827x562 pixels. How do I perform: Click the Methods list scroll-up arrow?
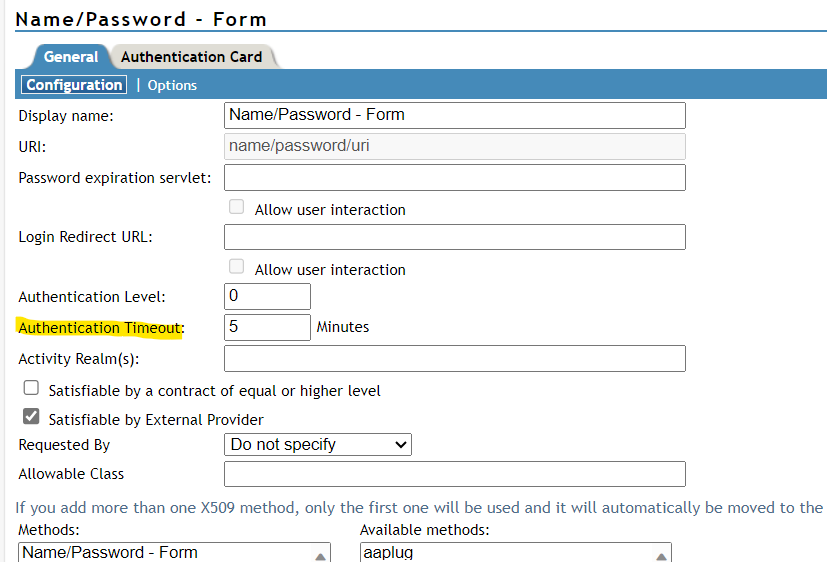click(321, 555)
